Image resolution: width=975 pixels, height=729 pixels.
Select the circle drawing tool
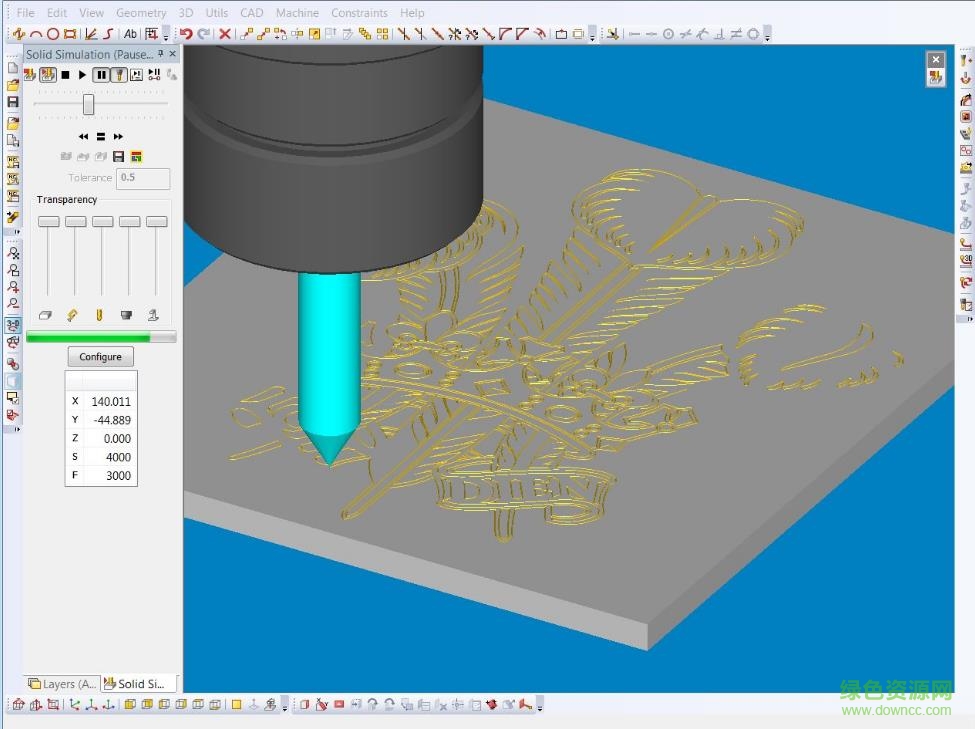(54, 34)
